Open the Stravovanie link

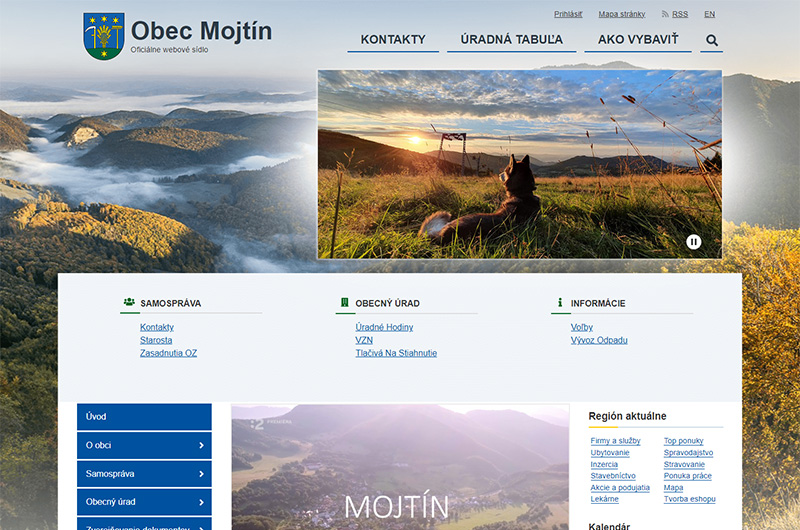click(x=684, y=464)
